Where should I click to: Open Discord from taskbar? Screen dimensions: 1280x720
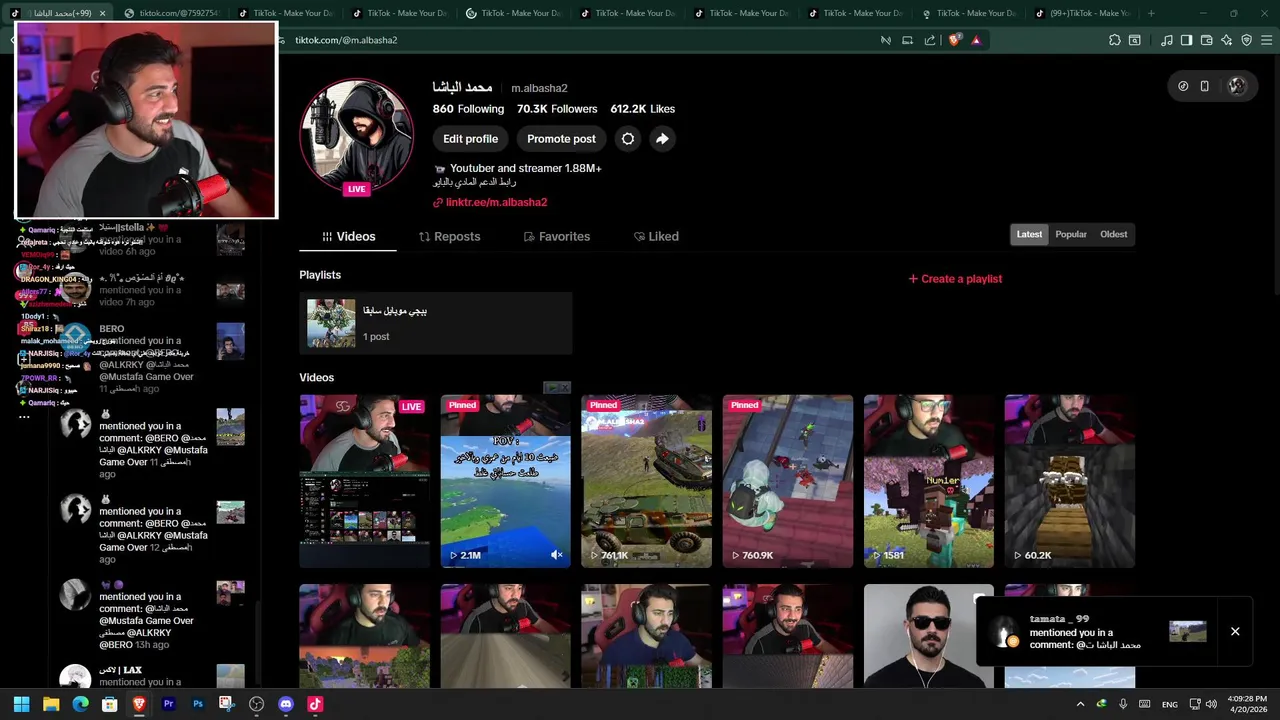(x=286, y=704)
